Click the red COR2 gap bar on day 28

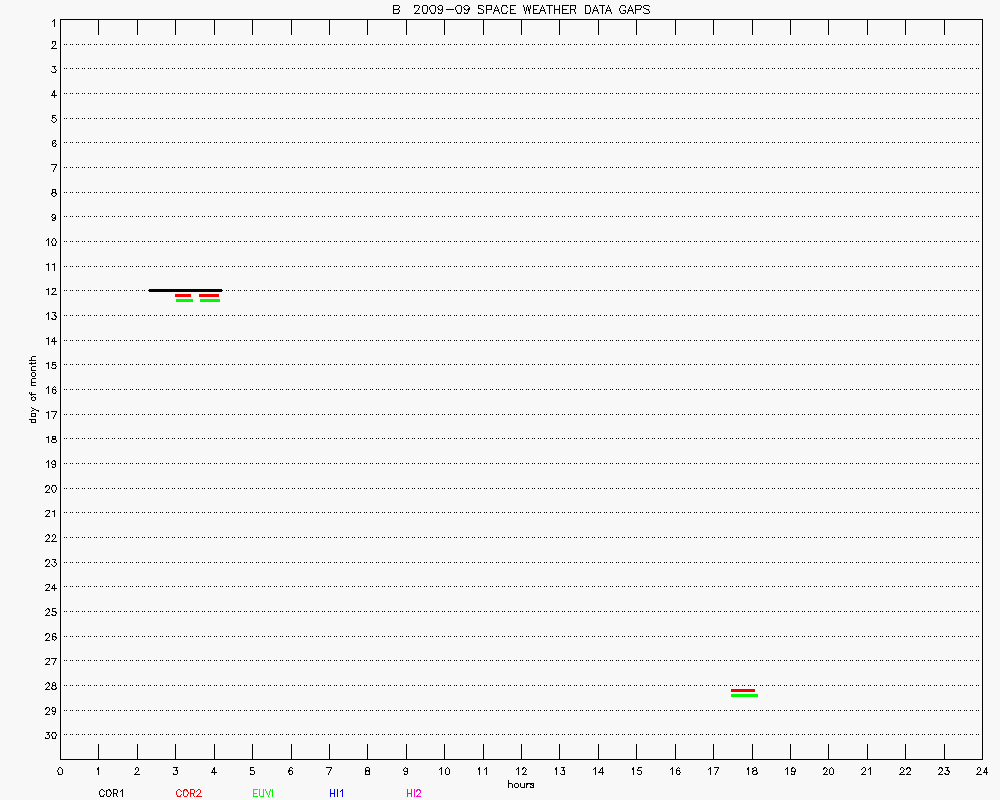pyautogui.click(x=743, y=690)
